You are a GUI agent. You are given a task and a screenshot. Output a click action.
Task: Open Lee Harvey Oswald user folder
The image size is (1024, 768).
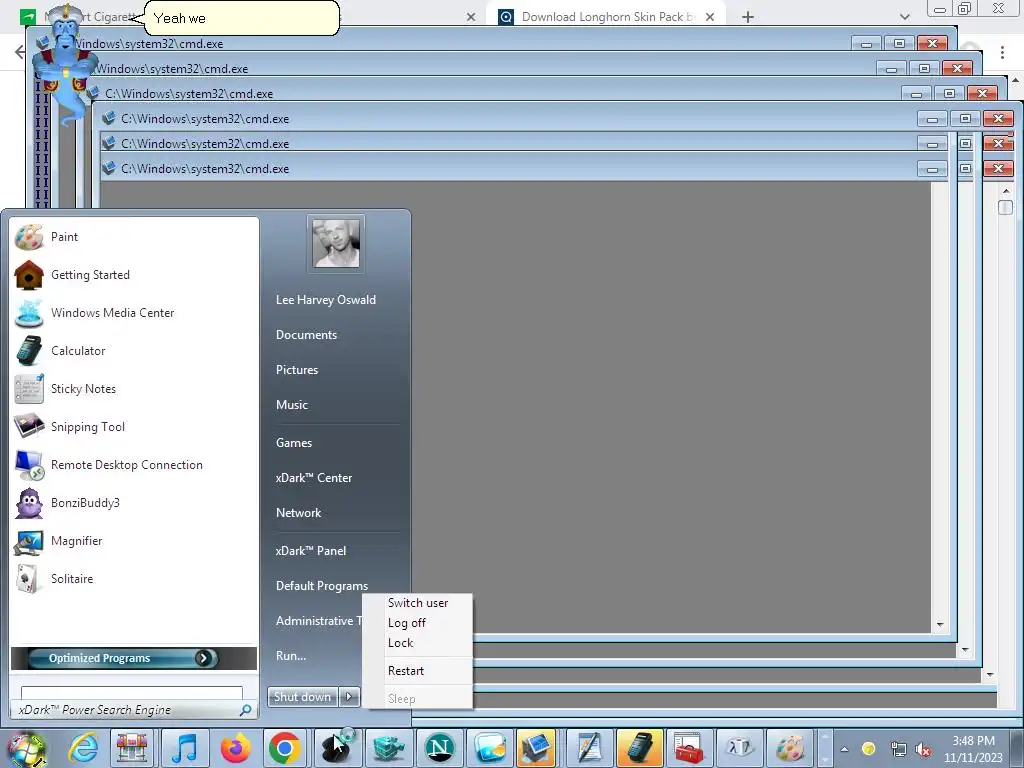(x=326, y=300)
